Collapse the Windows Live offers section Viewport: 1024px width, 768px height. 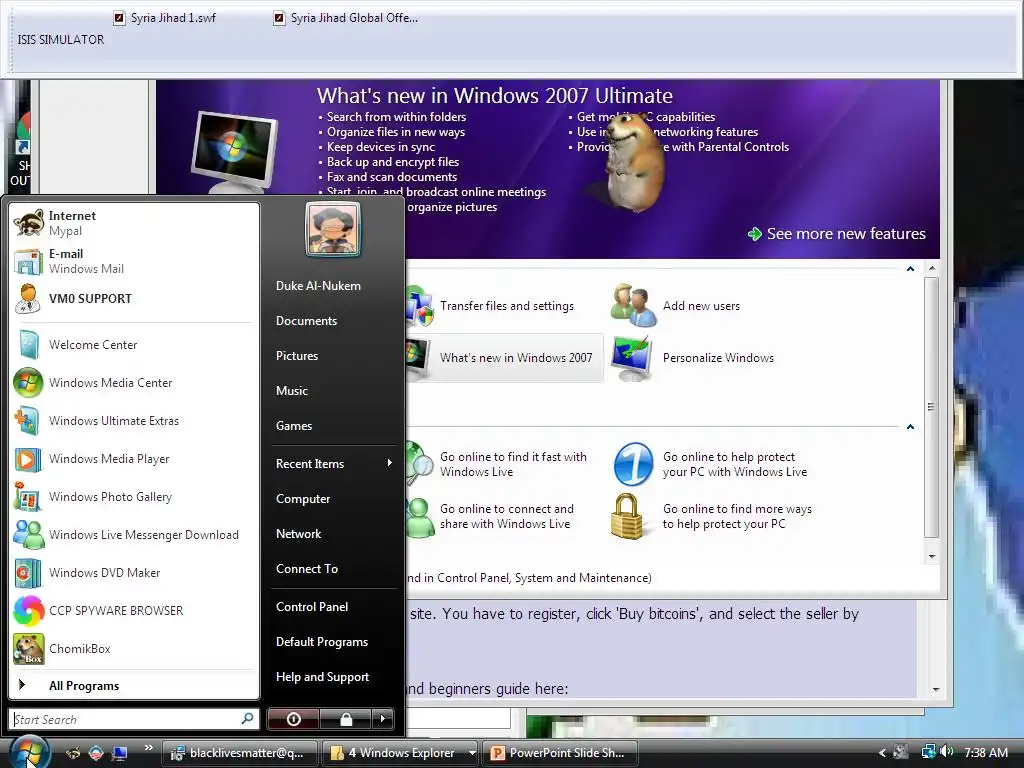pyautogui.click(x=910, y=427)
